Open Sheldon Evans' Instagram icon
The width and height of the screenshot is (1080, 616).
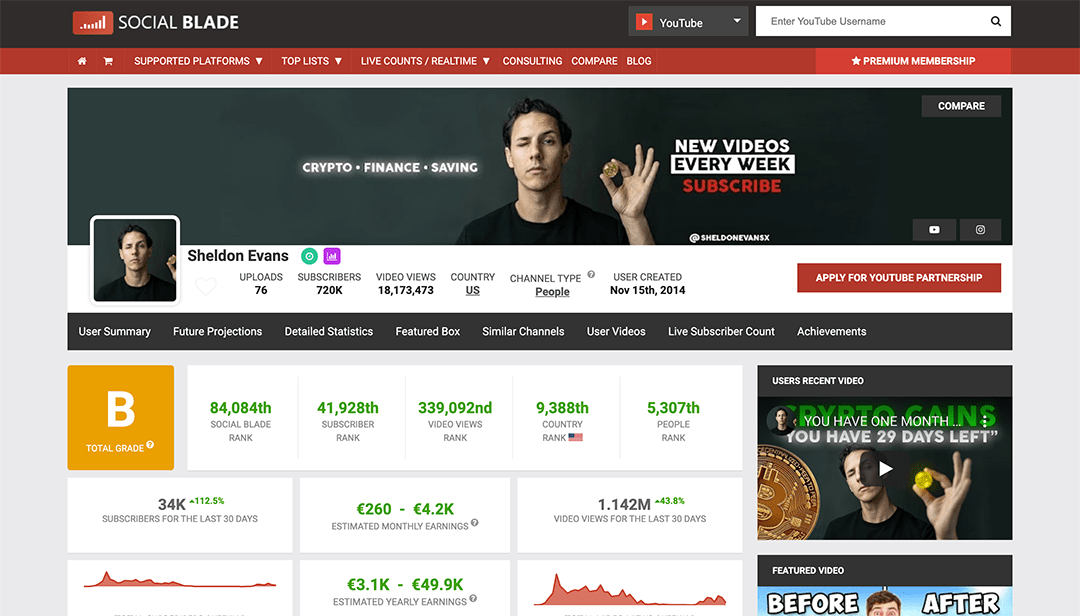point(980,229)
